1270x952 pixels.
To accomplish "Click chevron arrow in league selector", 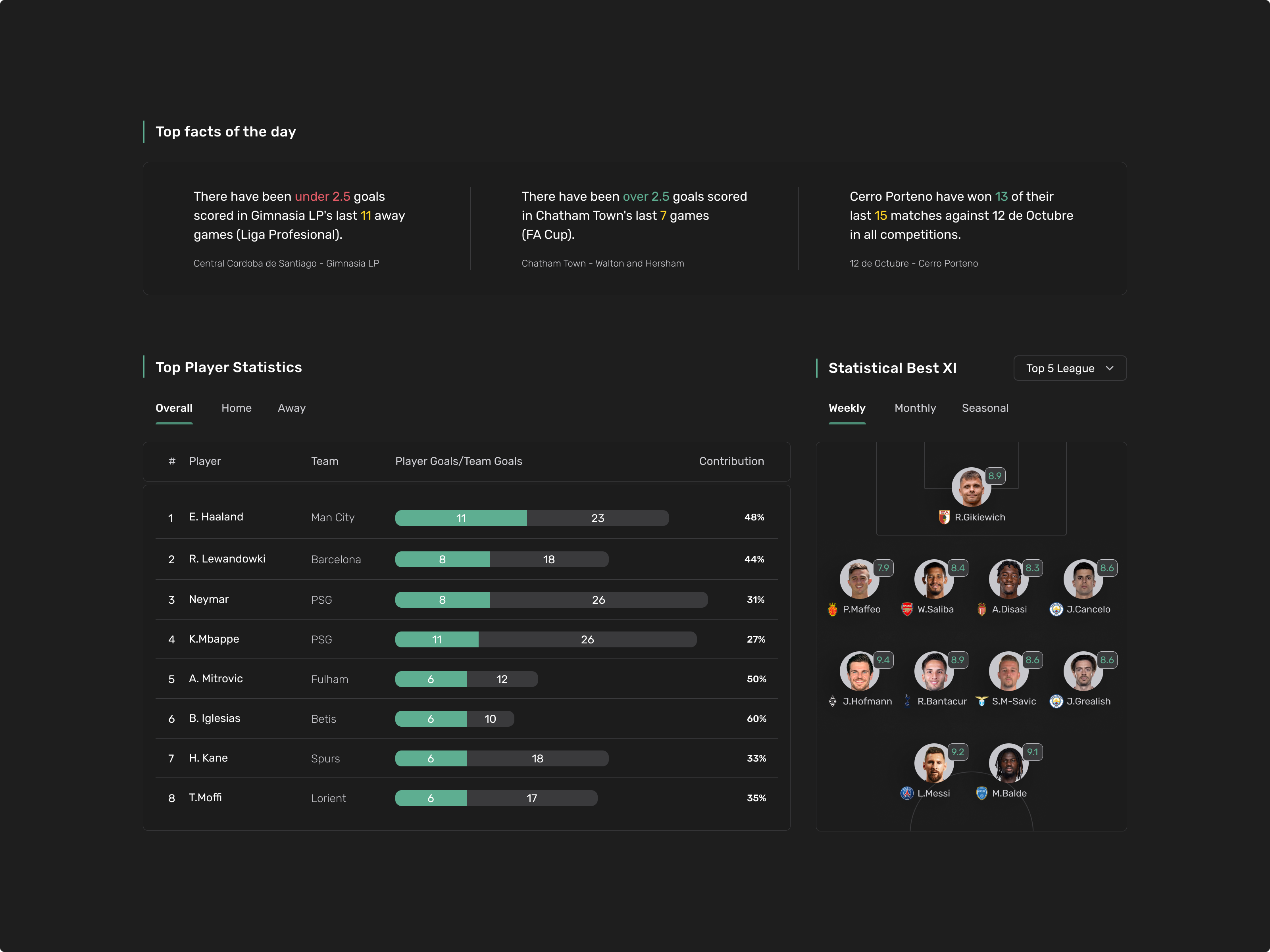I will pos(1109,369).
